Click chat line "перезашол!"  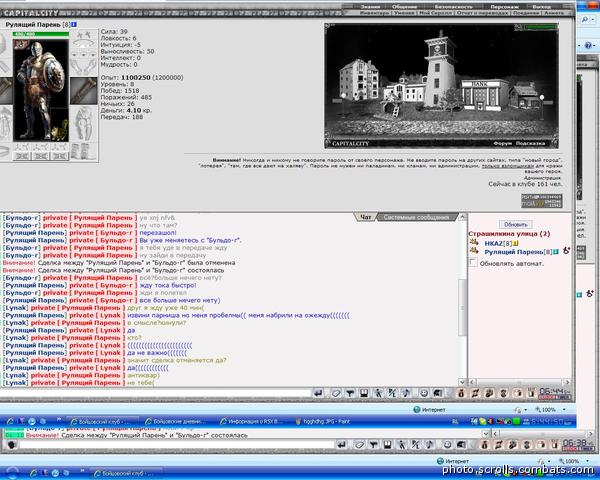pyautogui.click(x=158, y=233)
